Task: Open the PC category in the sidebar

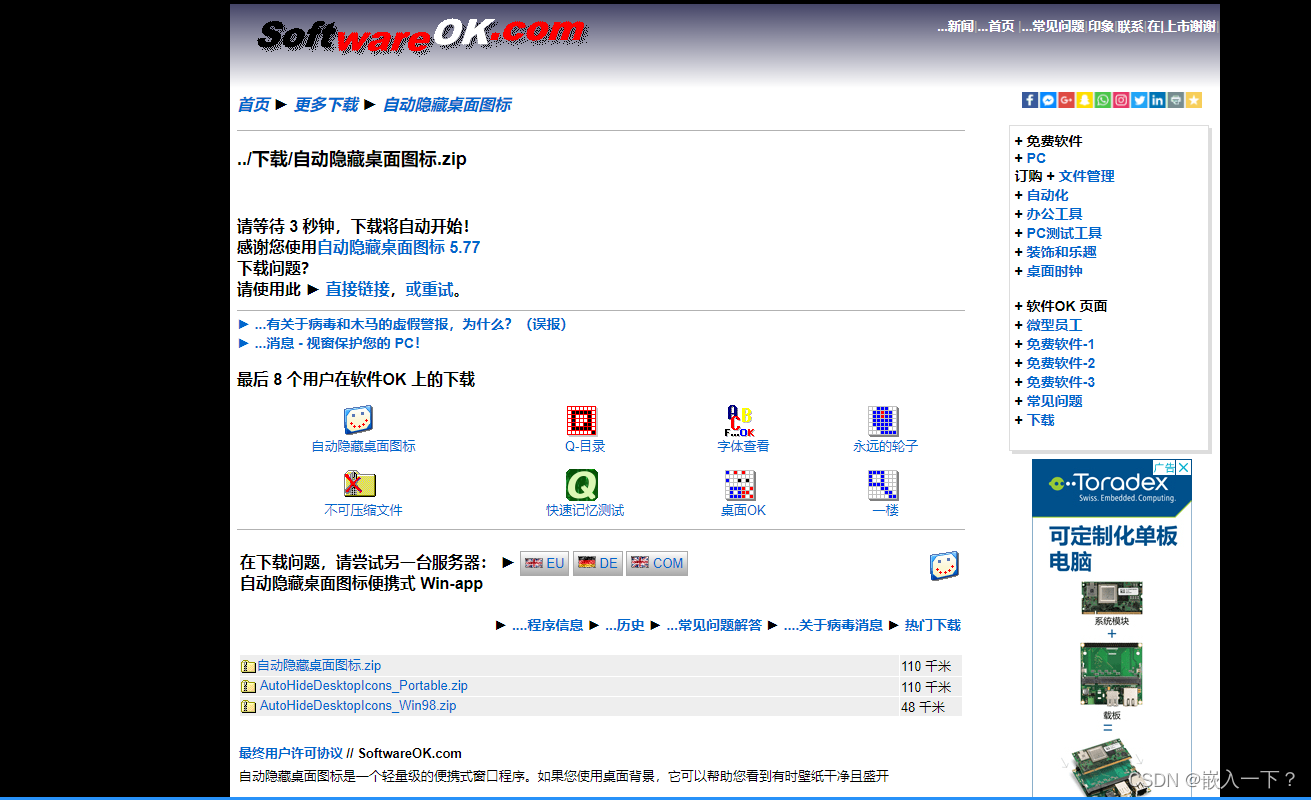Action: click(x=1036, y=158)
